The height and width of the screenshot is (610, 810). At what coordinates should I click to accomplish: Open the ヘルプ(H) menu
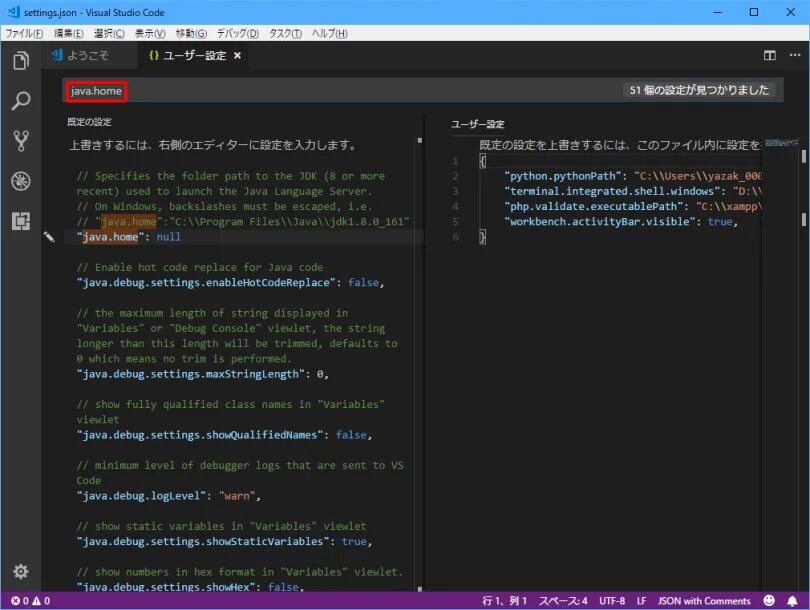(330, 34)
